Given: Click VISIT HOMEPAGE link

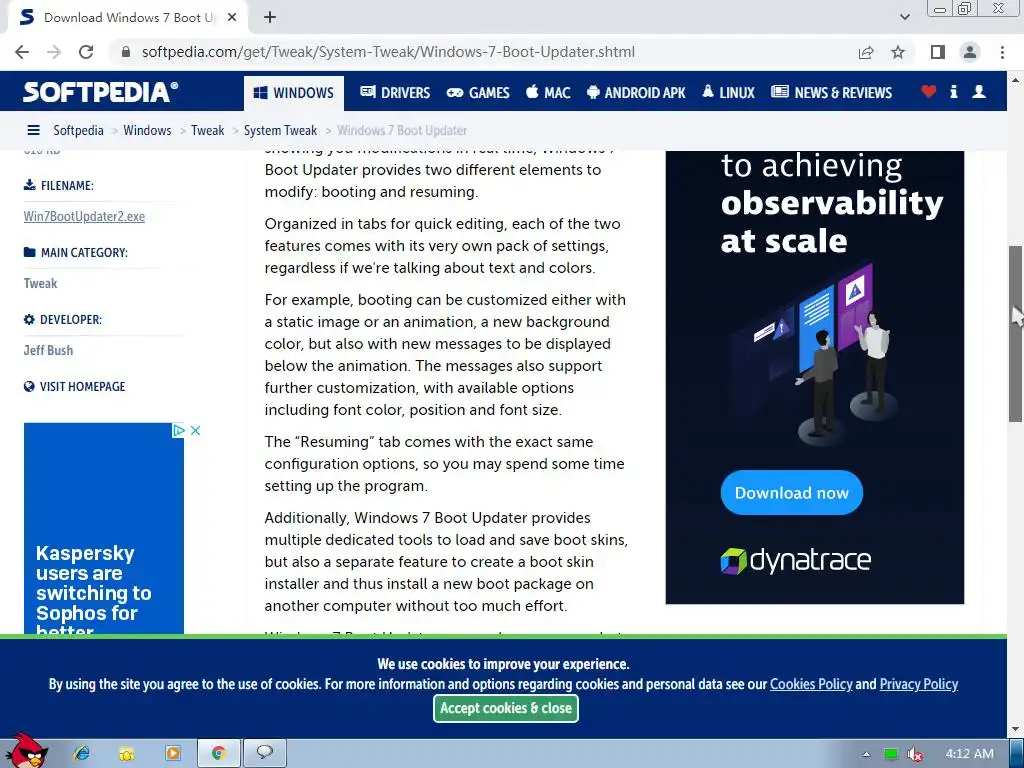Looking at the screenshot, I should tap(74, 387).
